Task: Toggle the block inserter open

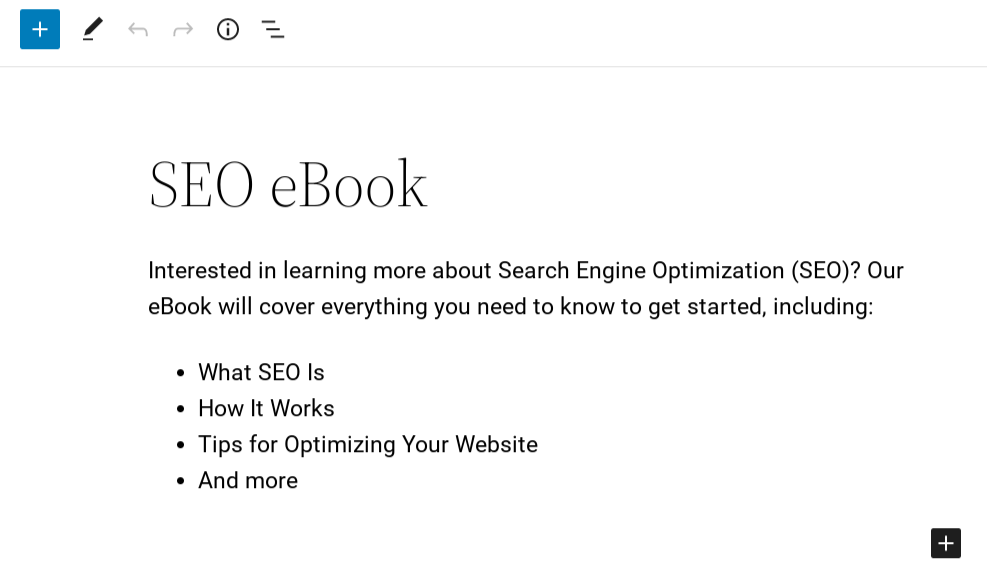Action: [39, 29]
